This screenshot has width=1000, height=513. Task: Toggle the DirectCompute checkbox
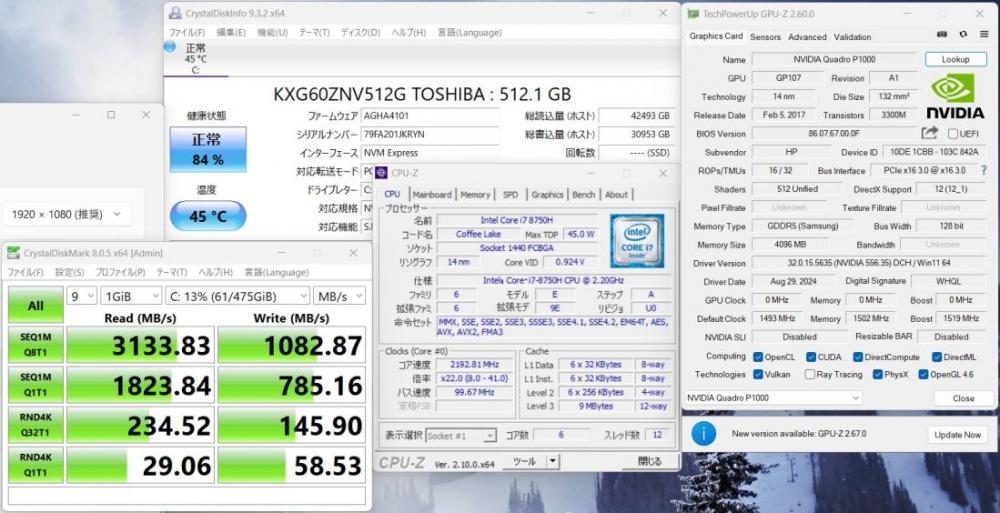point(858,357)
